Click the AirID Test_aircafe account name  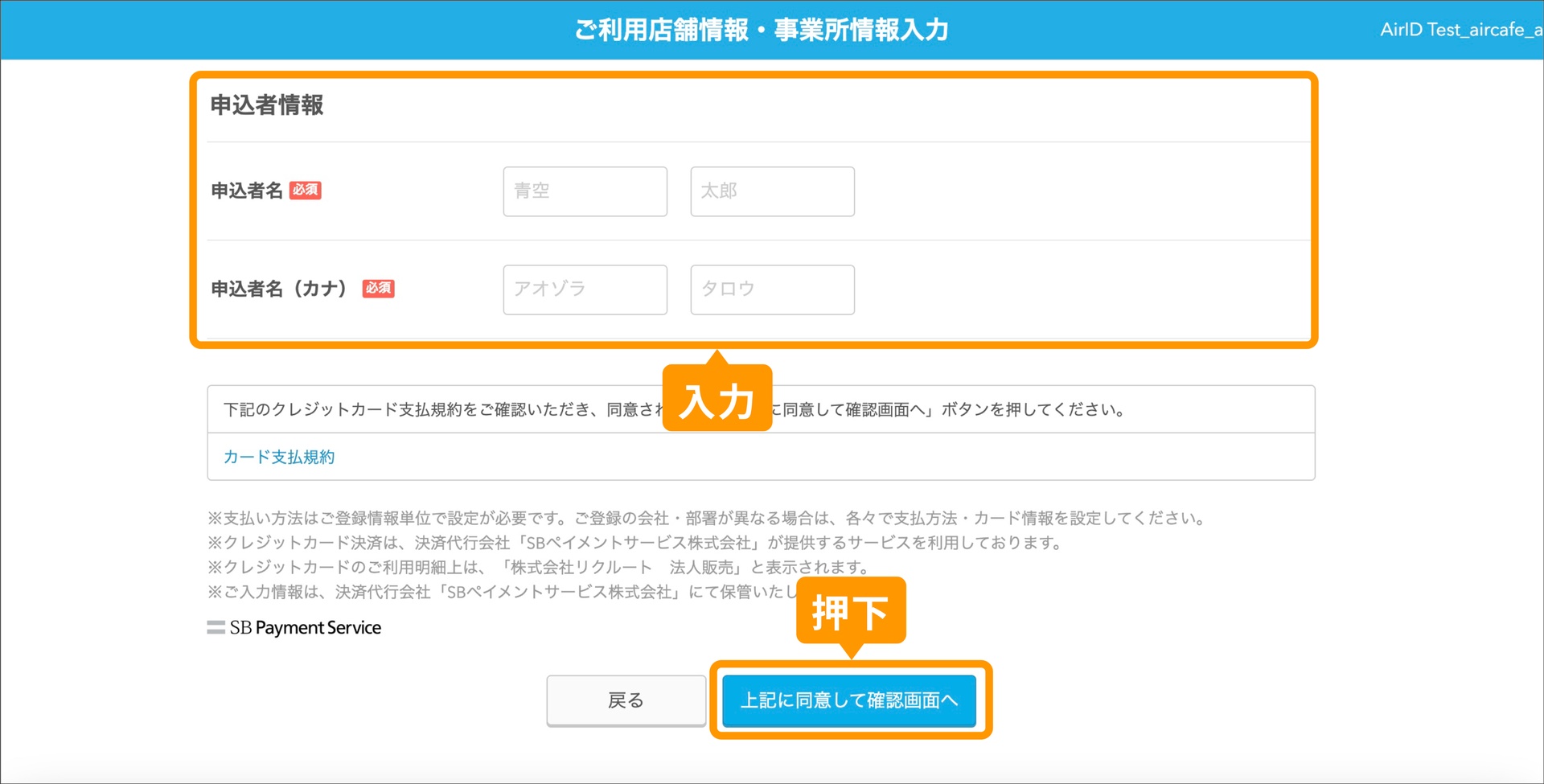(1460, 30)
